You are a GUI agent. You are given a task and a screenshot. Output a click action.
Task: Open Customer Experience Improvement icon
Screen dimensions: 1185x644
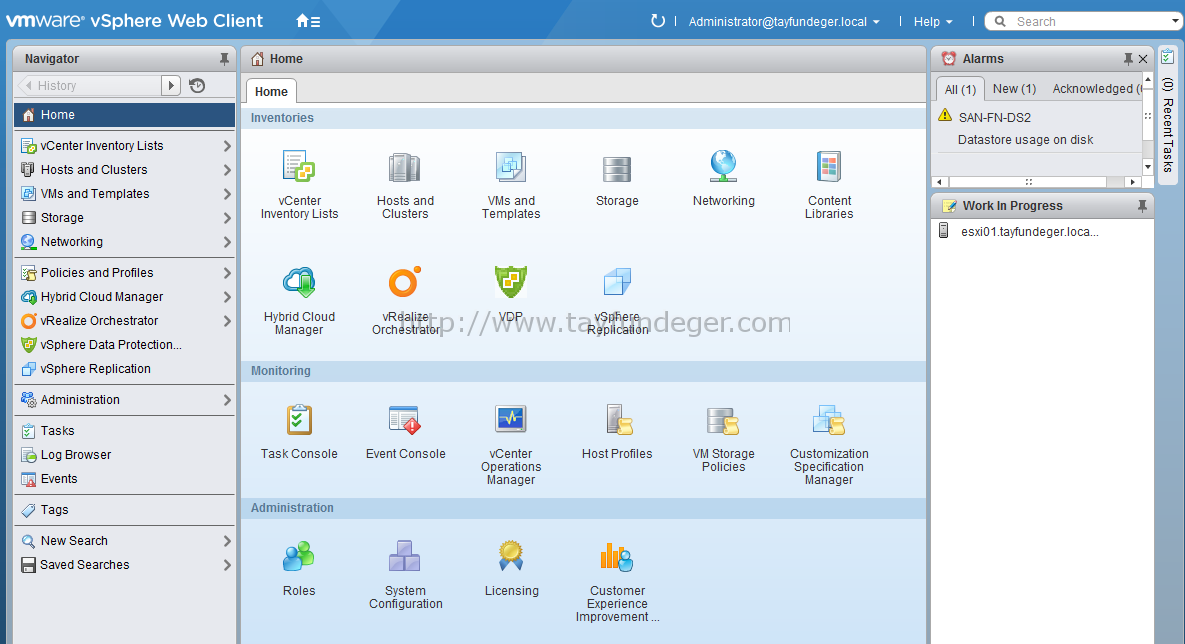[617, 556]
